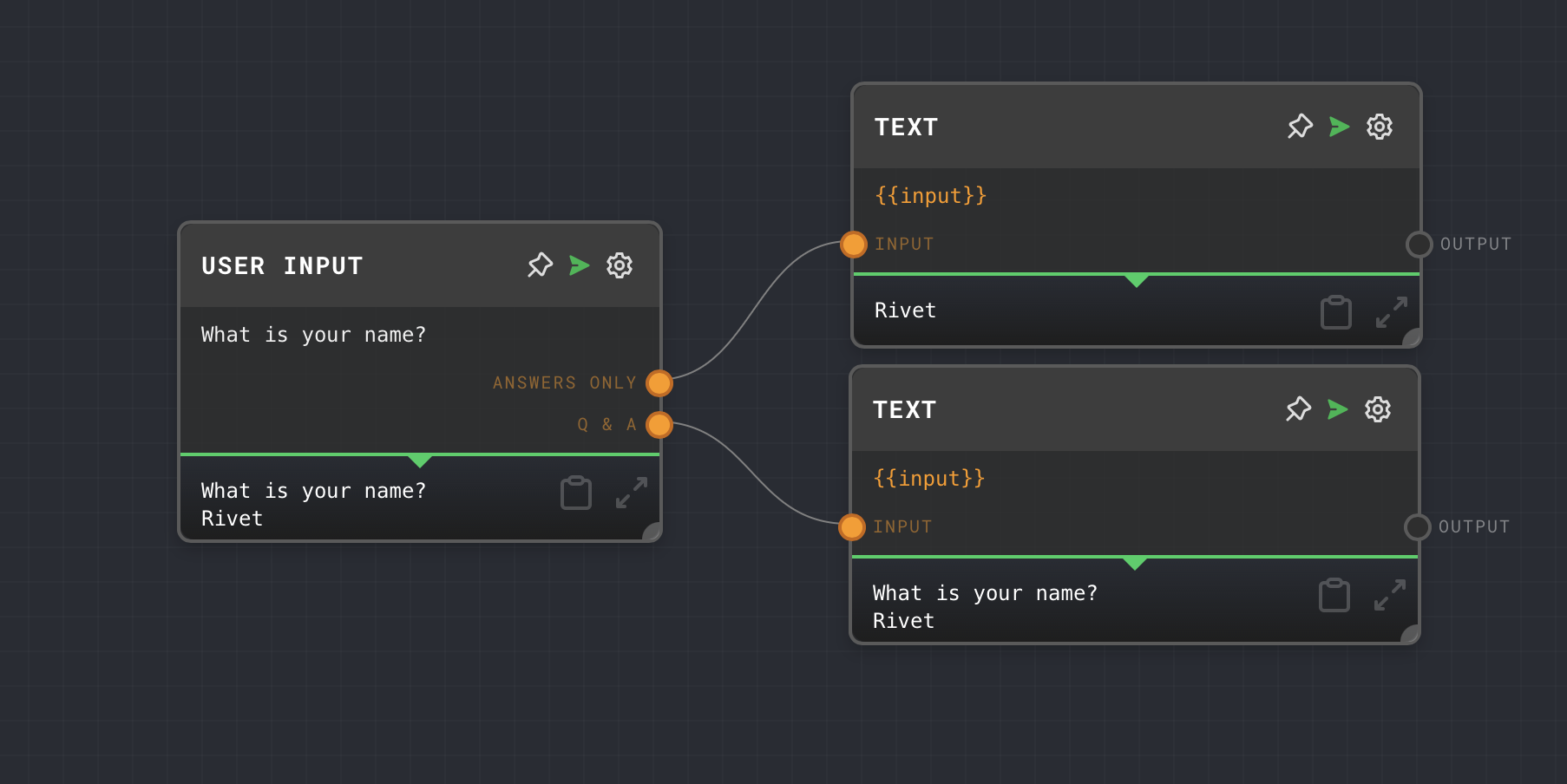Viewport: 1567px width, 784px height.
Task: Click the Q & A port label
Action: (x=607, y=425)
